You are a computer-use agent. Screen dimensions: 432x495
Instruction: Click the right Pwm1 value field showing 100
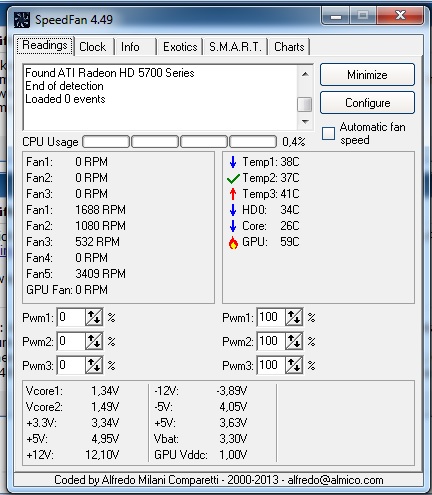pyautogui.click(x=271, y=317)
